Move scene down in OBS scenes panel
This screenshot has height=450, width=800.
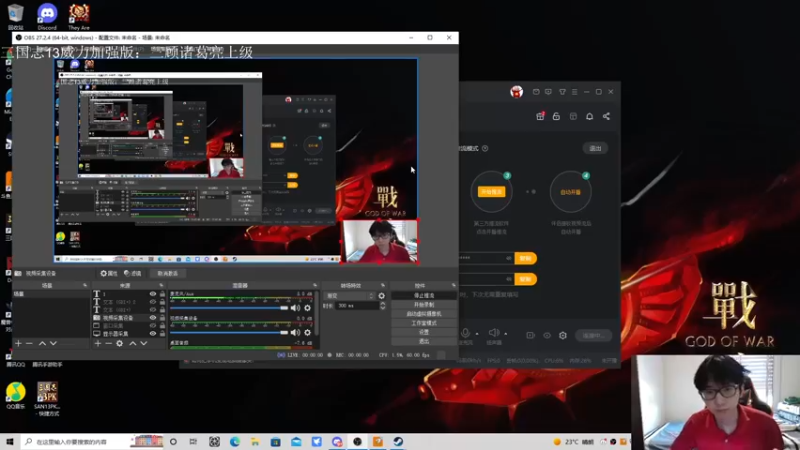pos(53,343)
